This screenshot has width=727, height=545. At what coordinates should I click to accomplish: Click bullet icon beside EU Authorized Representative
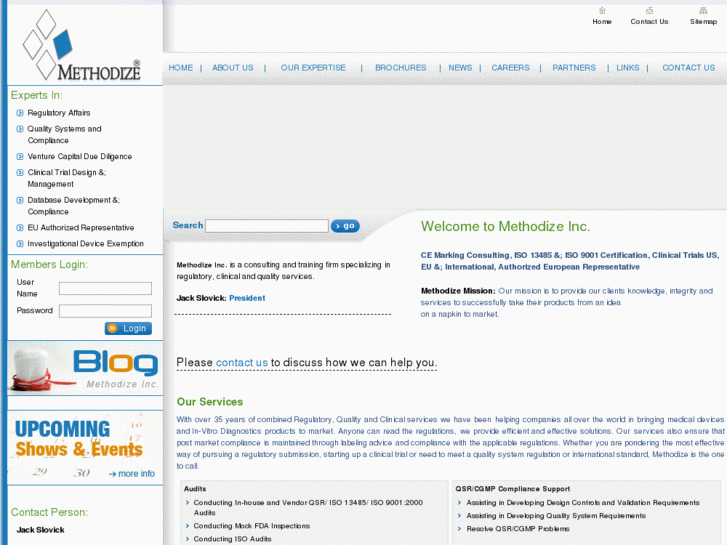coord(20,228)
